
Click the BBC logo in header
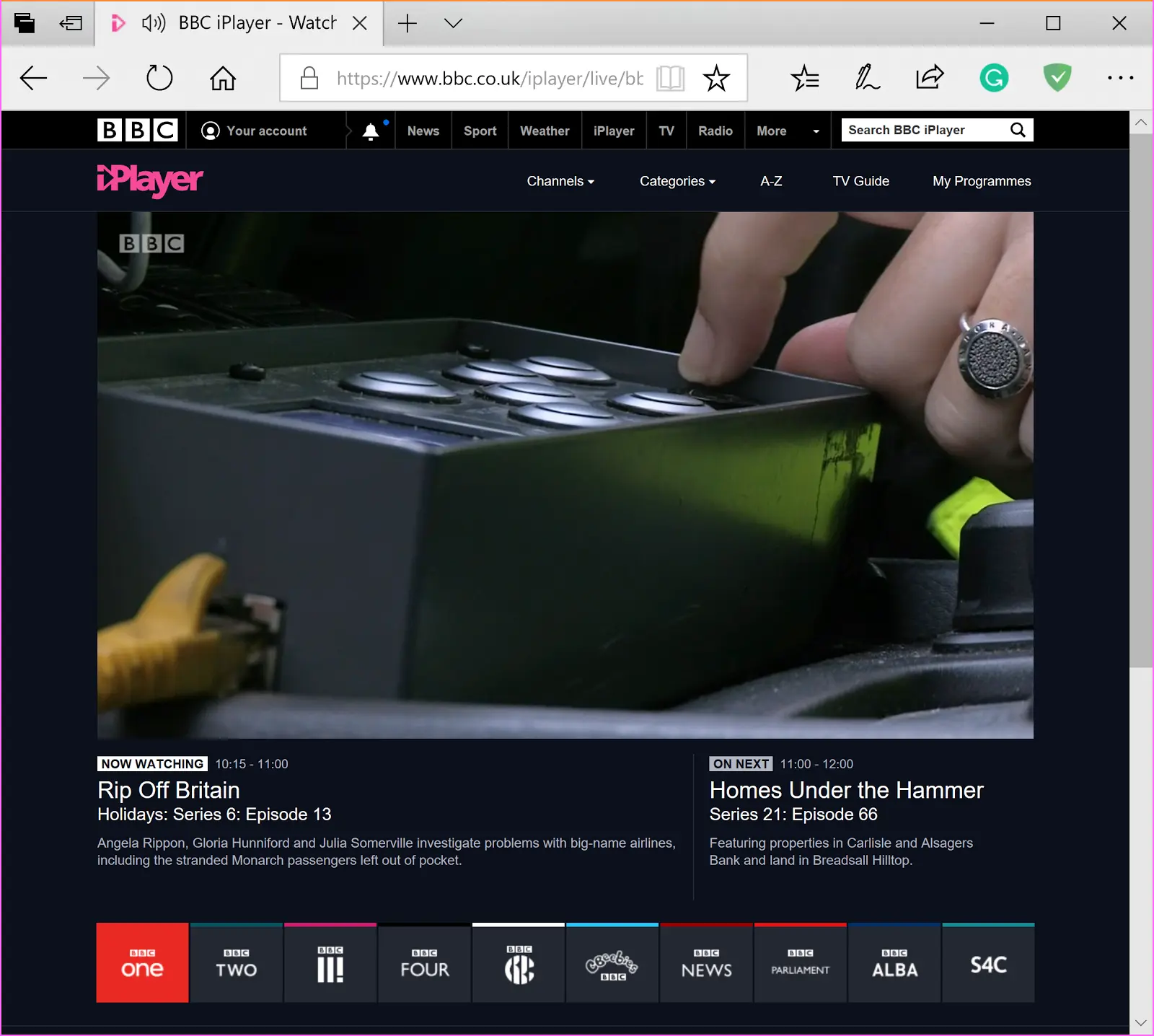pos(138,130)
